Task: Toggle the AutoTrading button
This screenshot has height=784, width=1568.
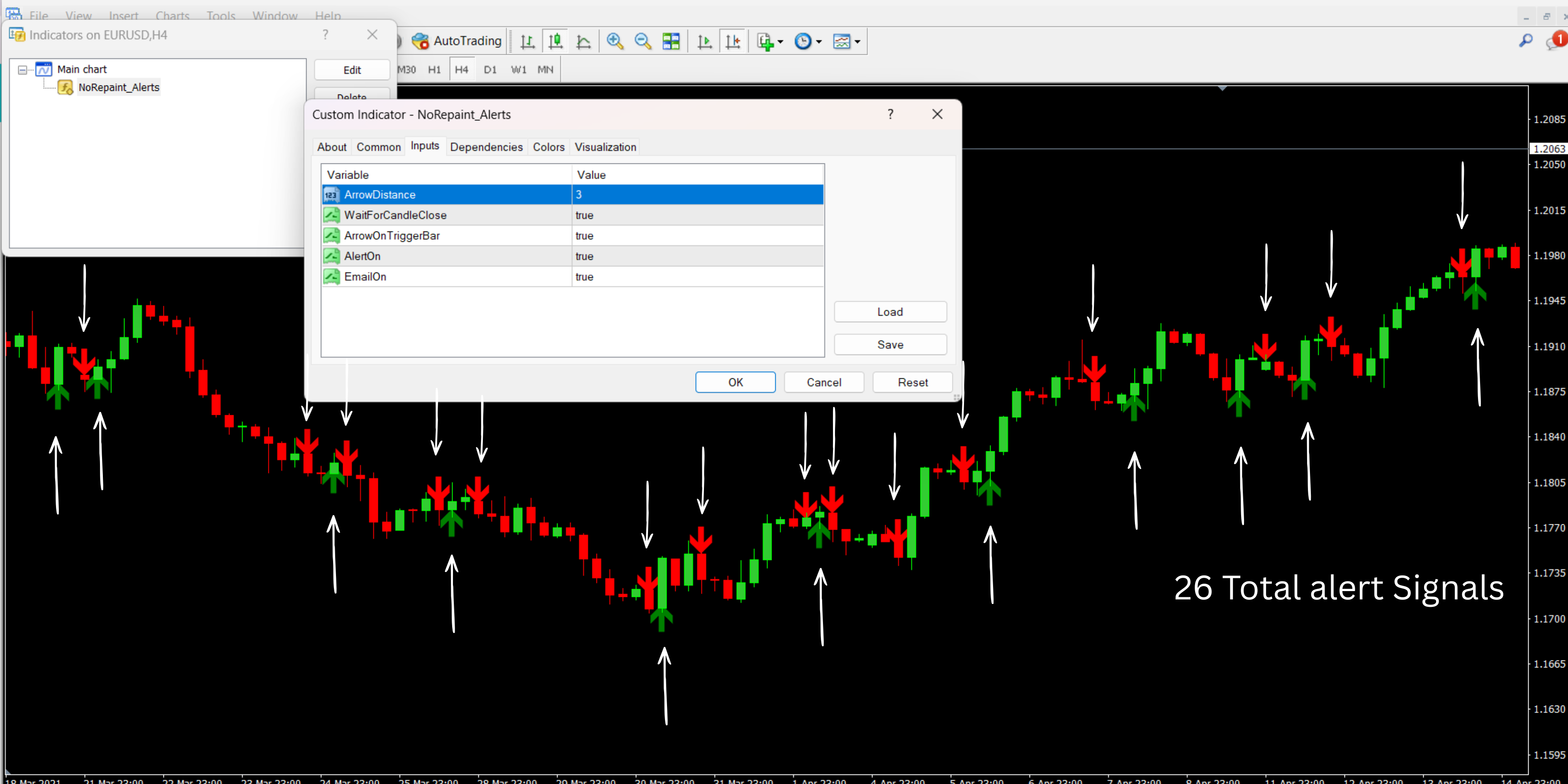Action: coord(457,41)
